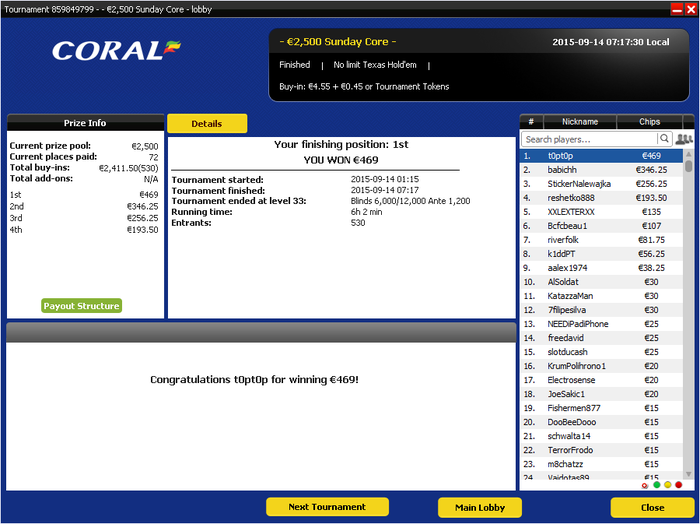
Task: Minimize the tournament lobby window
Action: [677, 9]
